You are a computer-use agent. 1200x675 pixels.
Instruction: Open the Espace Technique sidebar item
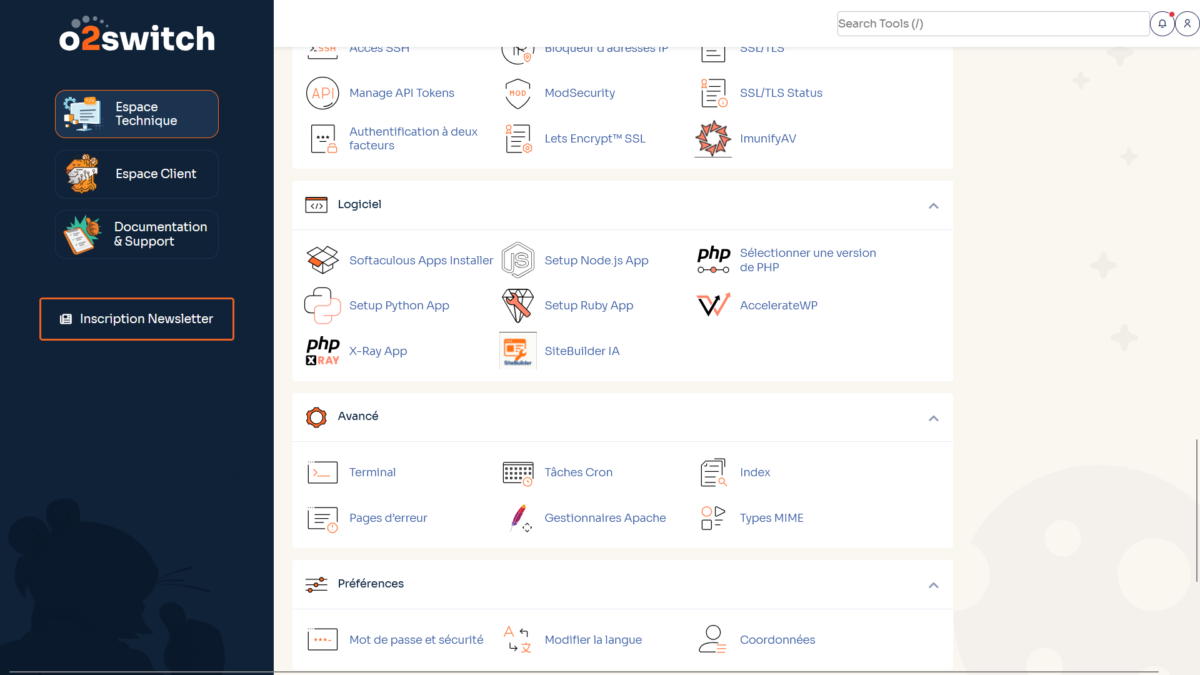coord(137,114)
